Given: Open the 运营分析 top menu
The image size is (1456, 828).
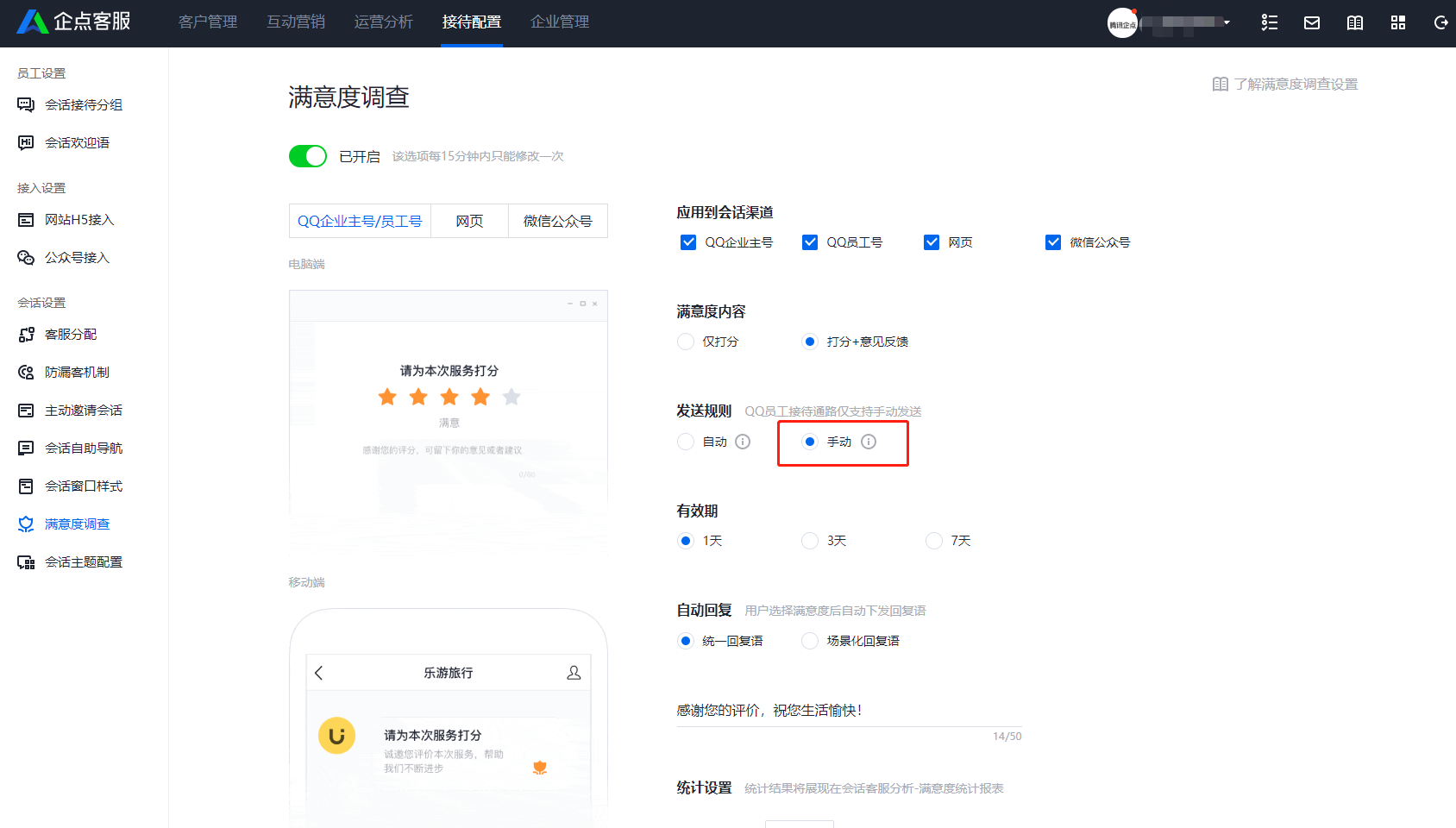Looking at the screenshot, I should [384, 22].
